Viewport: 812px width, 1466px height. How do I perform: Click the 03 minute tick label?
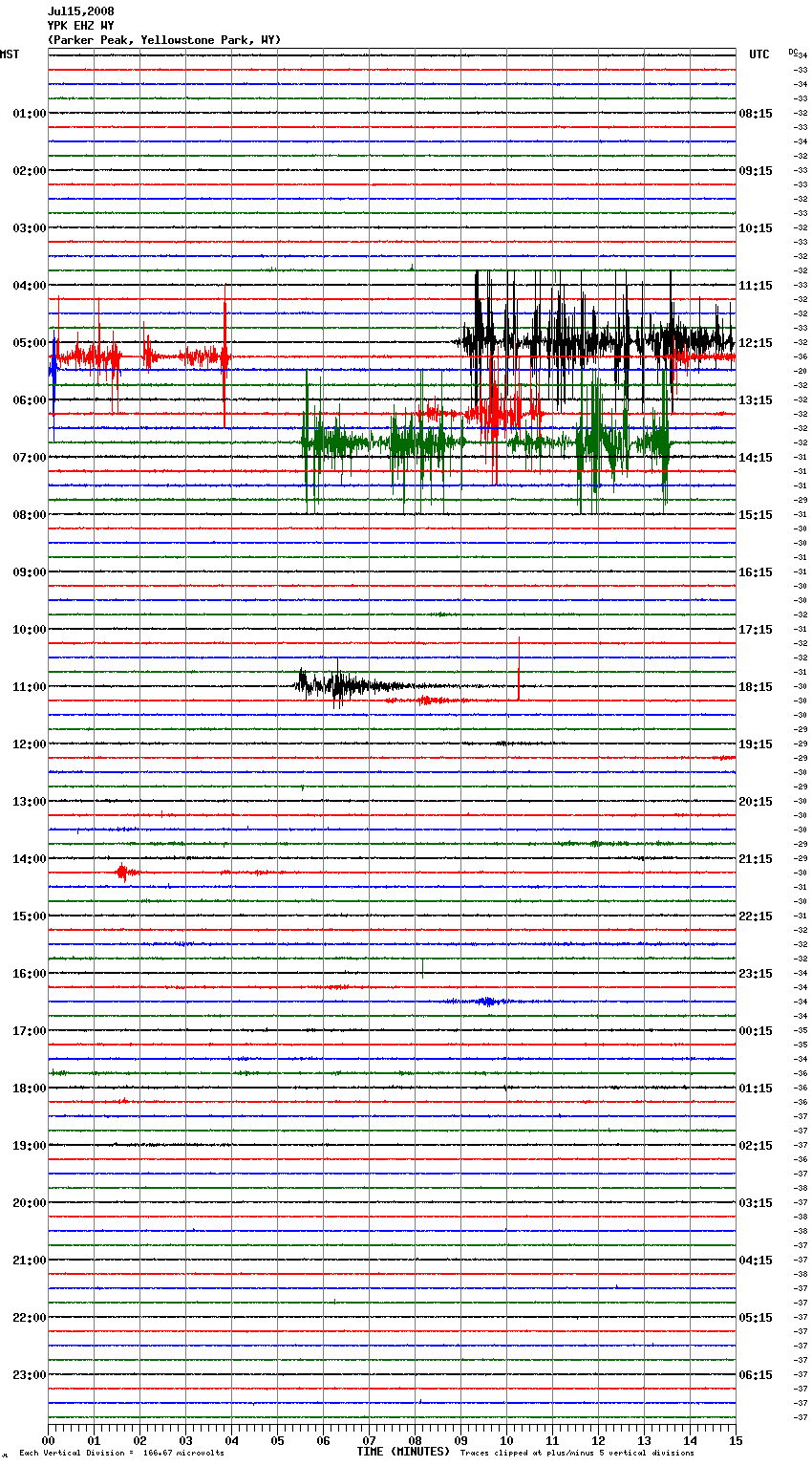pyautogui.click(x=185, y=1440)
